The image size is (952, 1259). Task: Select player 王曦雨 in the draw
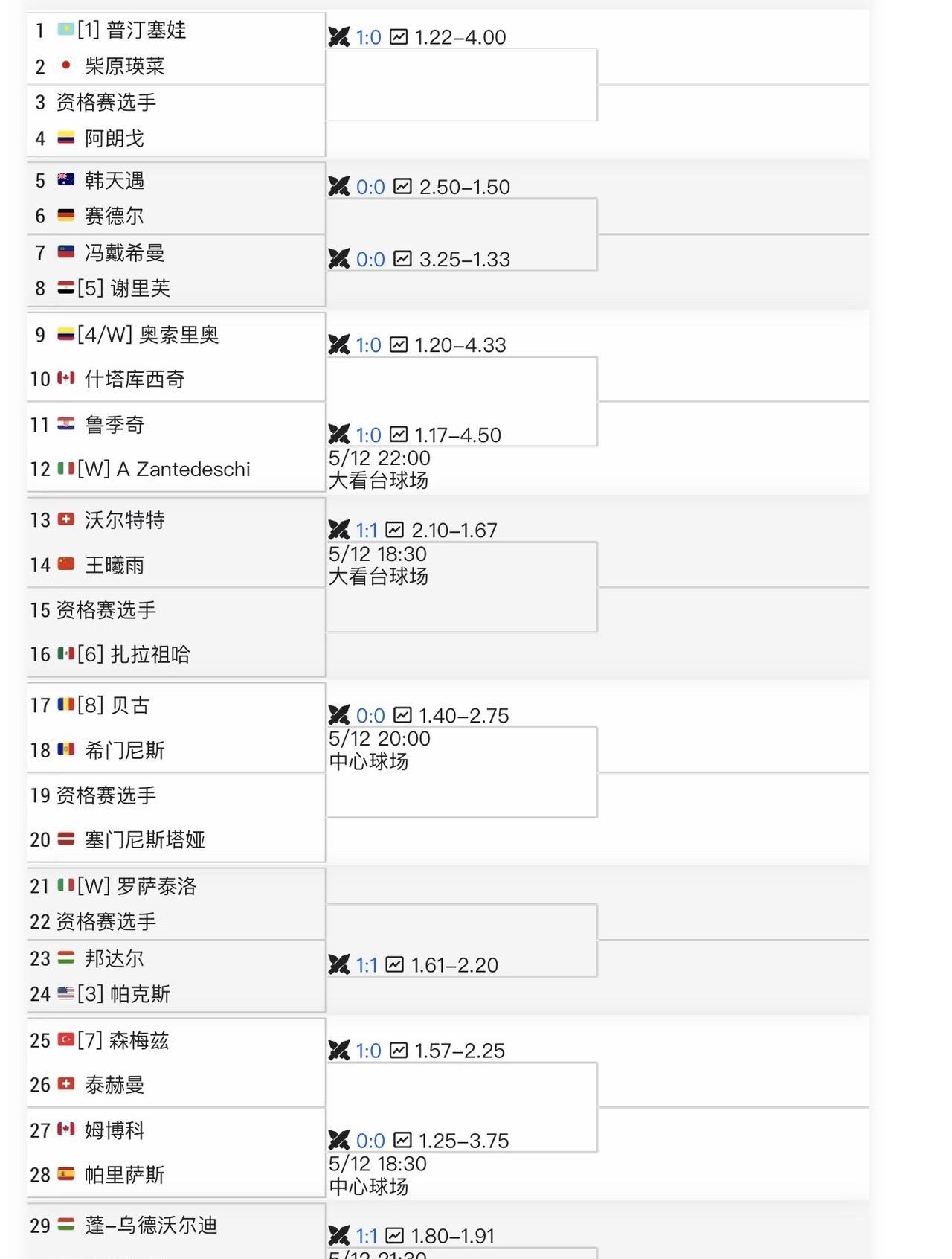[115, 566]
